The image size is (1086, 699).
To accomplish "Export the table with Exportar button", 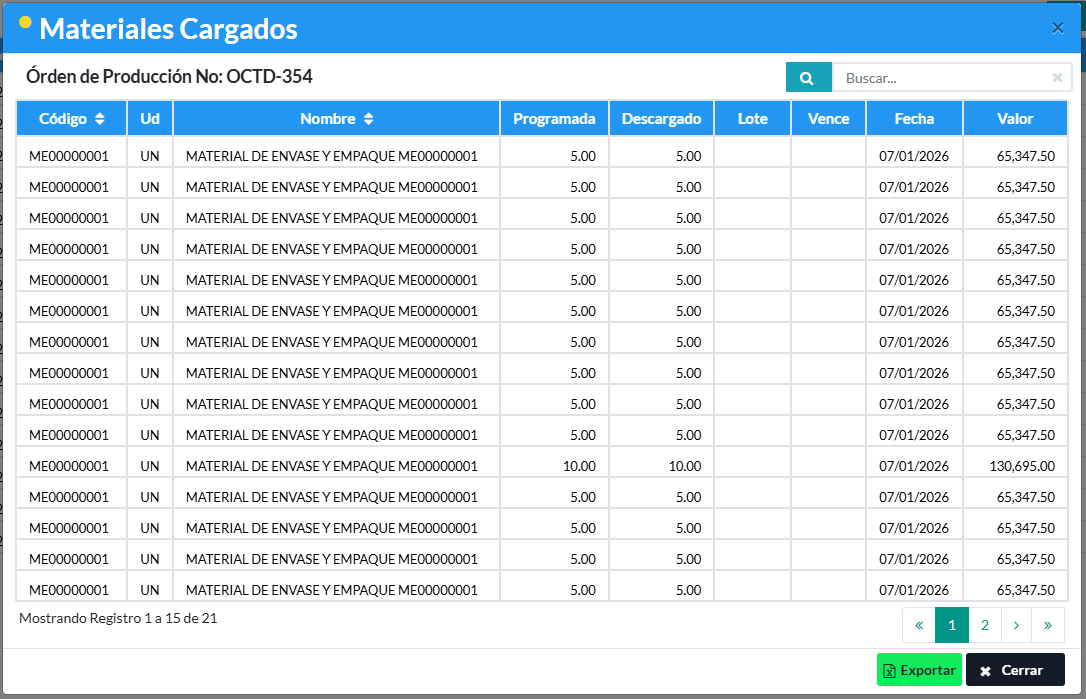I will [918, 670].
